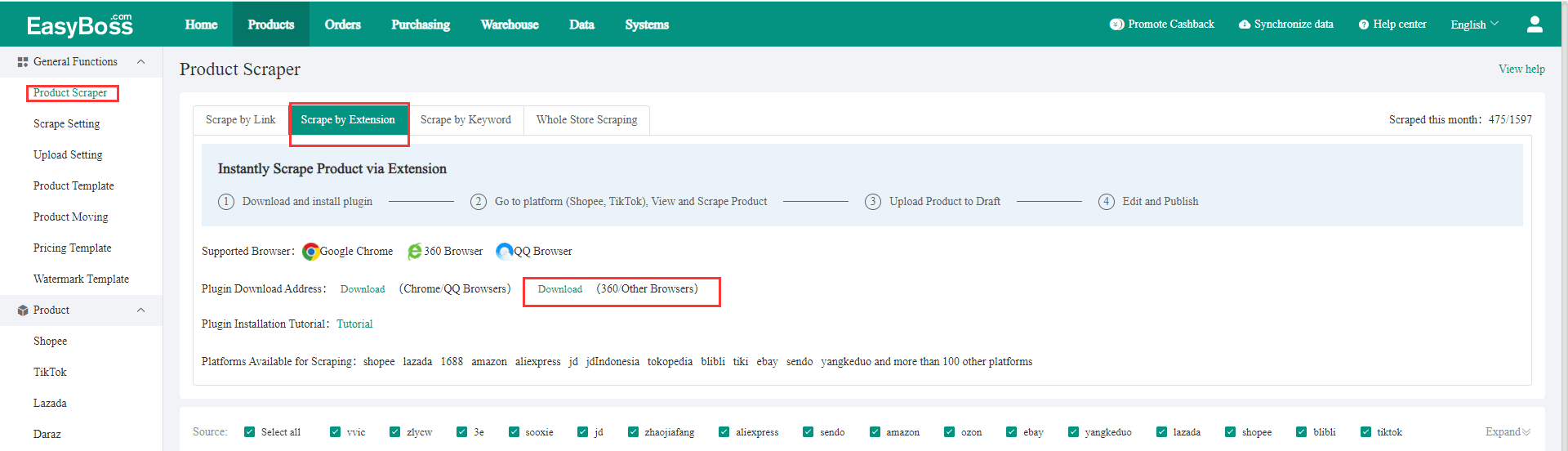Screen dimensions: 1568x451
Task: Uncheck the 3e source checkbox
Action: click(462, 432)
